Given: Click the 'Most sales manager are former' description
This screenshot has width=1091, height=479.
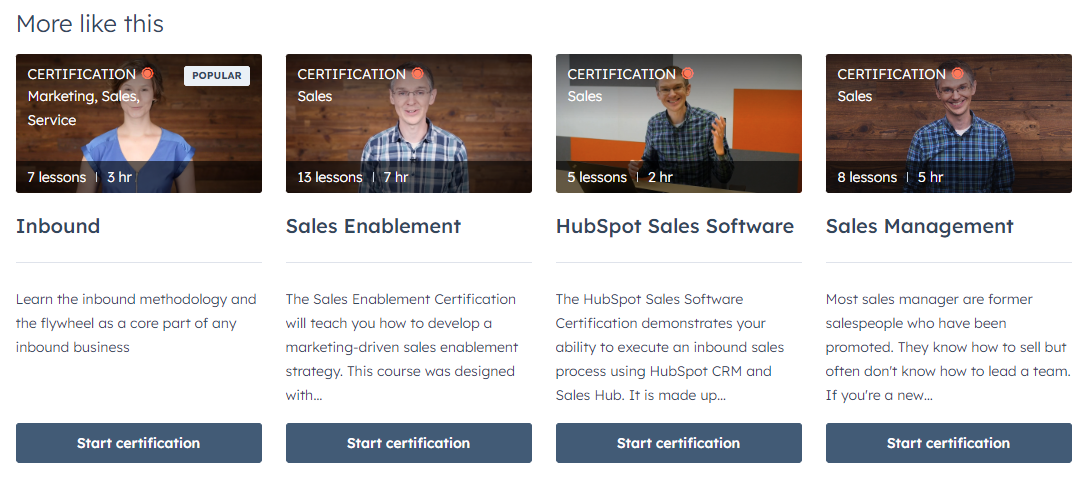Looking at the screenshot, I should (948, 347).
